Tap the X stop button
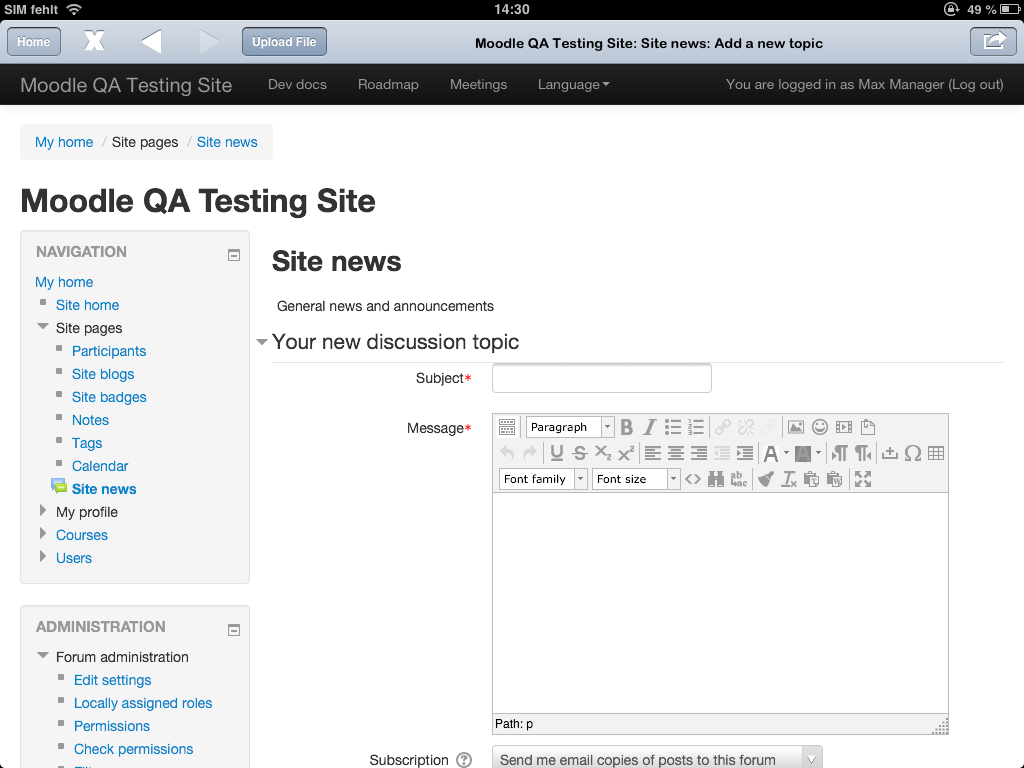Viewport: 1024px width, 768px height. click(x=94, y=41)
